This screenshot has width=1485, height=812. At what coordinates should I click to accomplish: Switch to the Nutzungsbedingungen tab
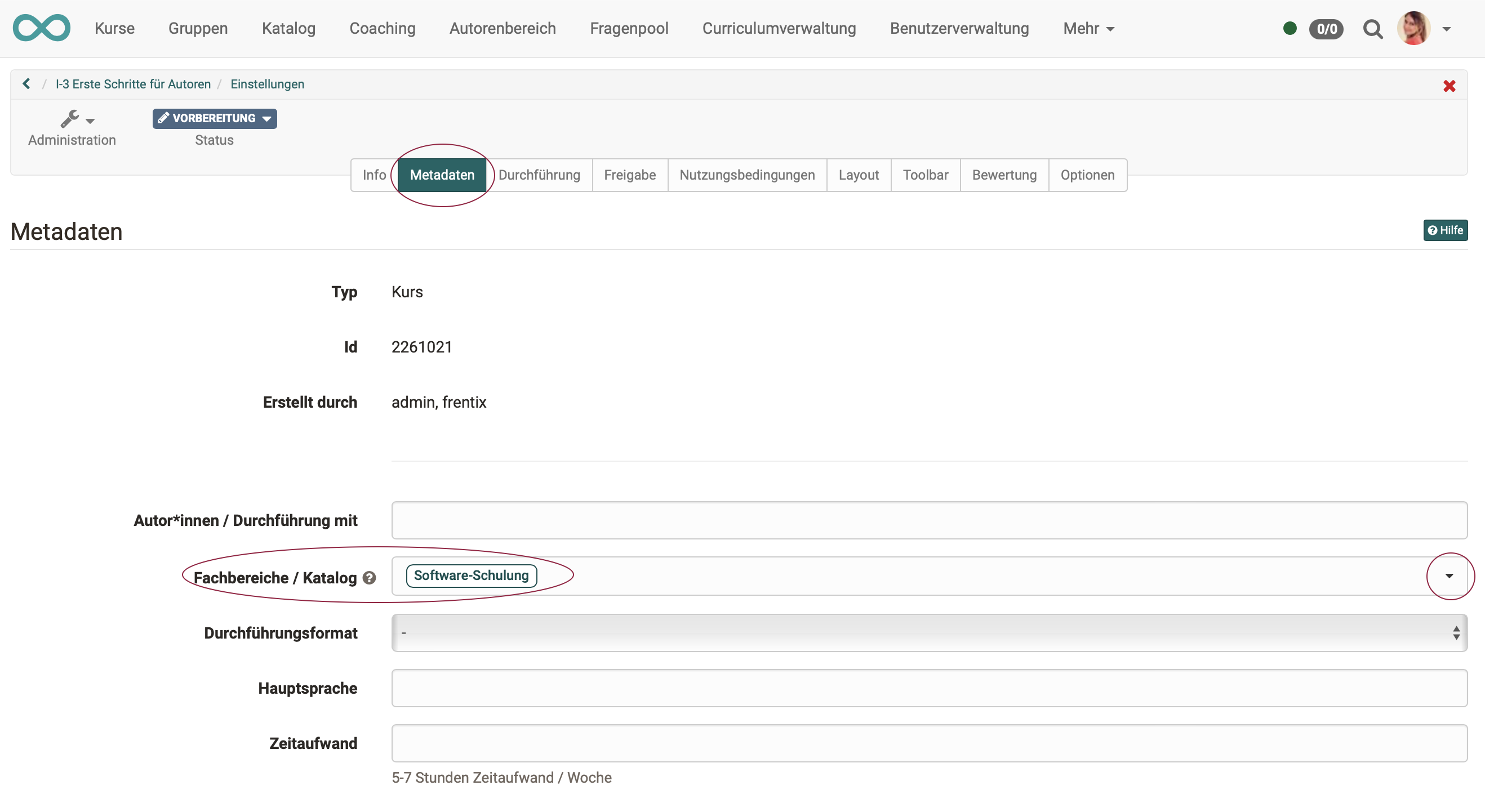[746, 175]
